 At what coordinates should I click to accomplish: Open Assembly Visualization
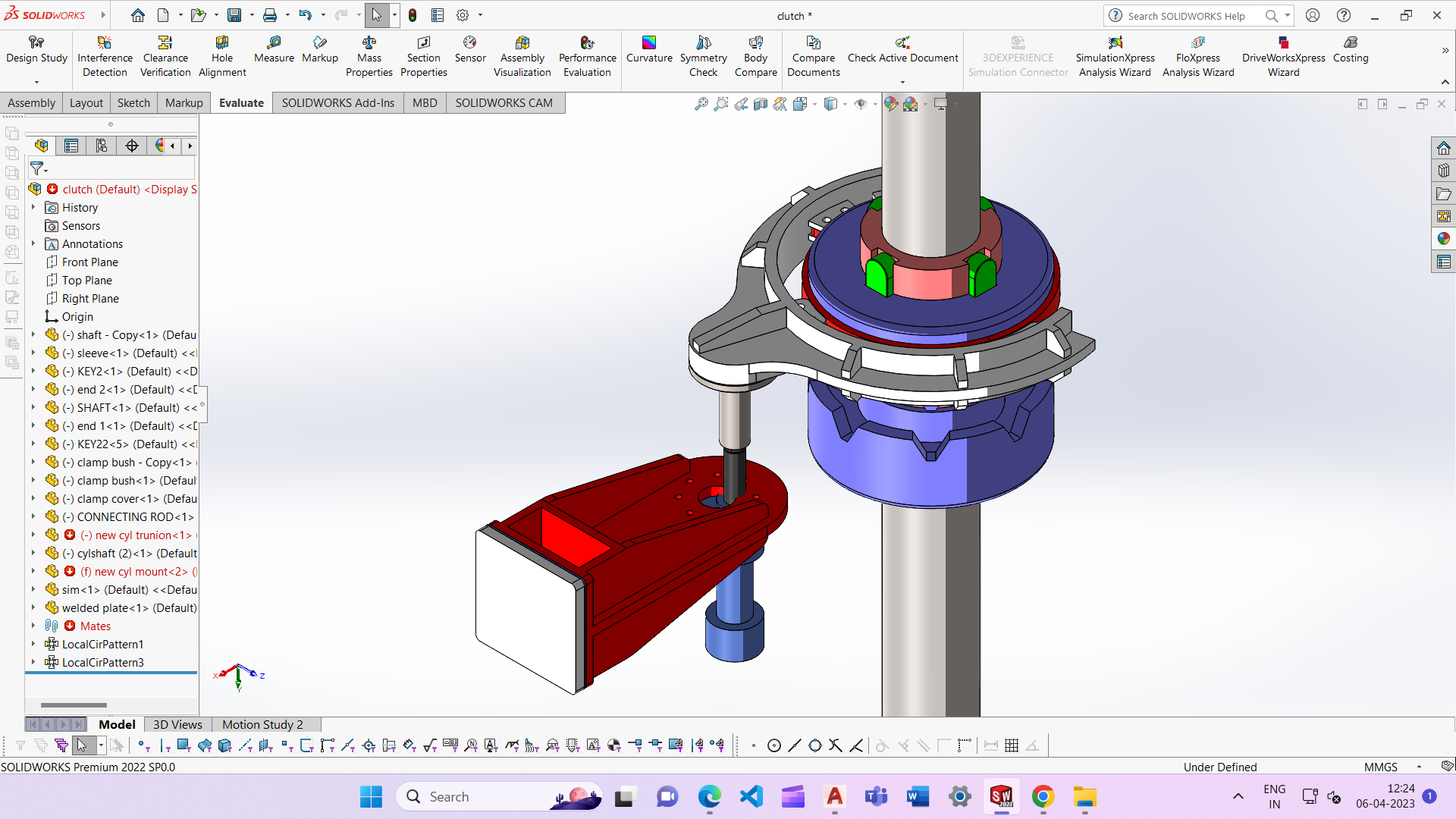click(522, 57)
